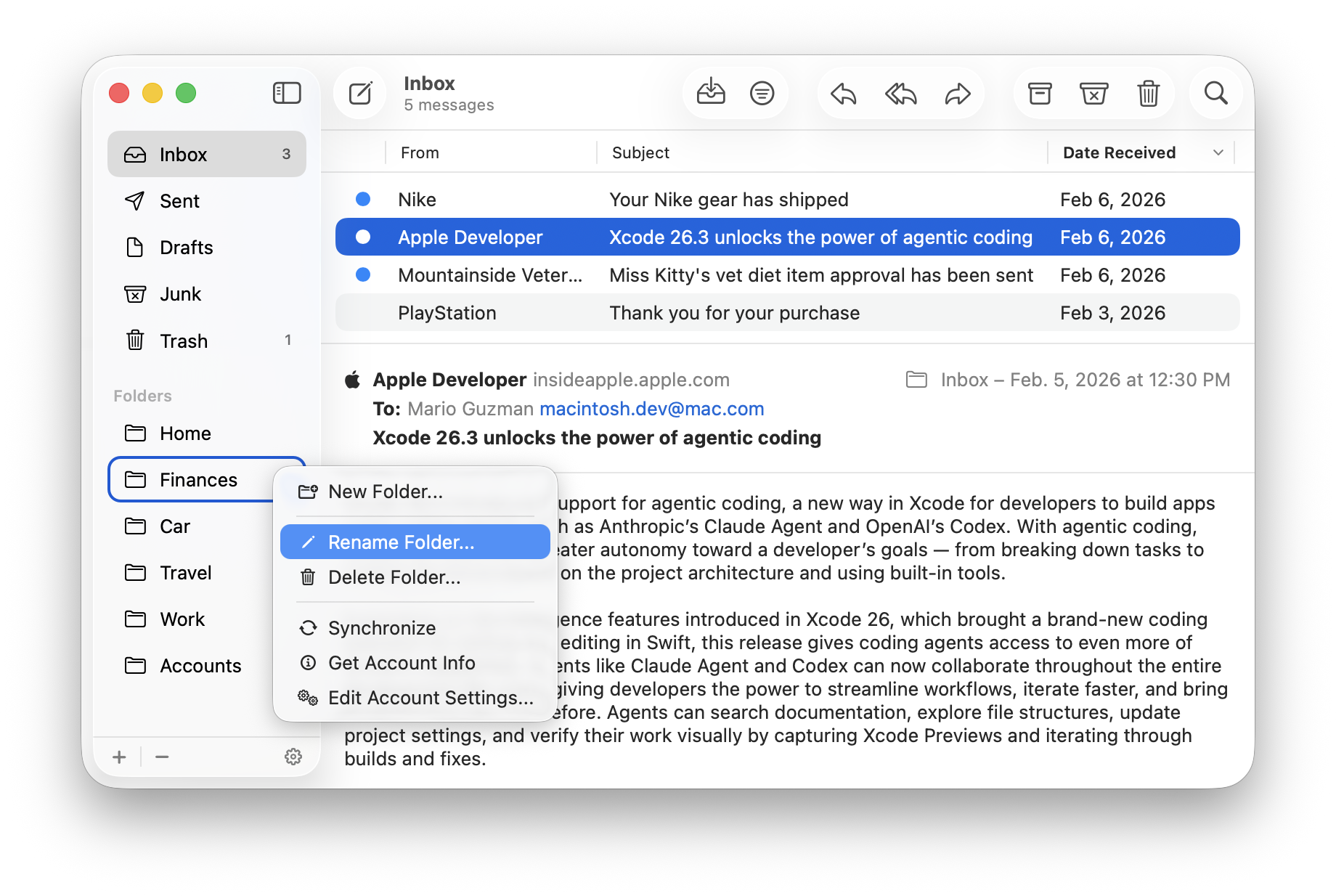Click the Reply arrow icon

(844, 94)
